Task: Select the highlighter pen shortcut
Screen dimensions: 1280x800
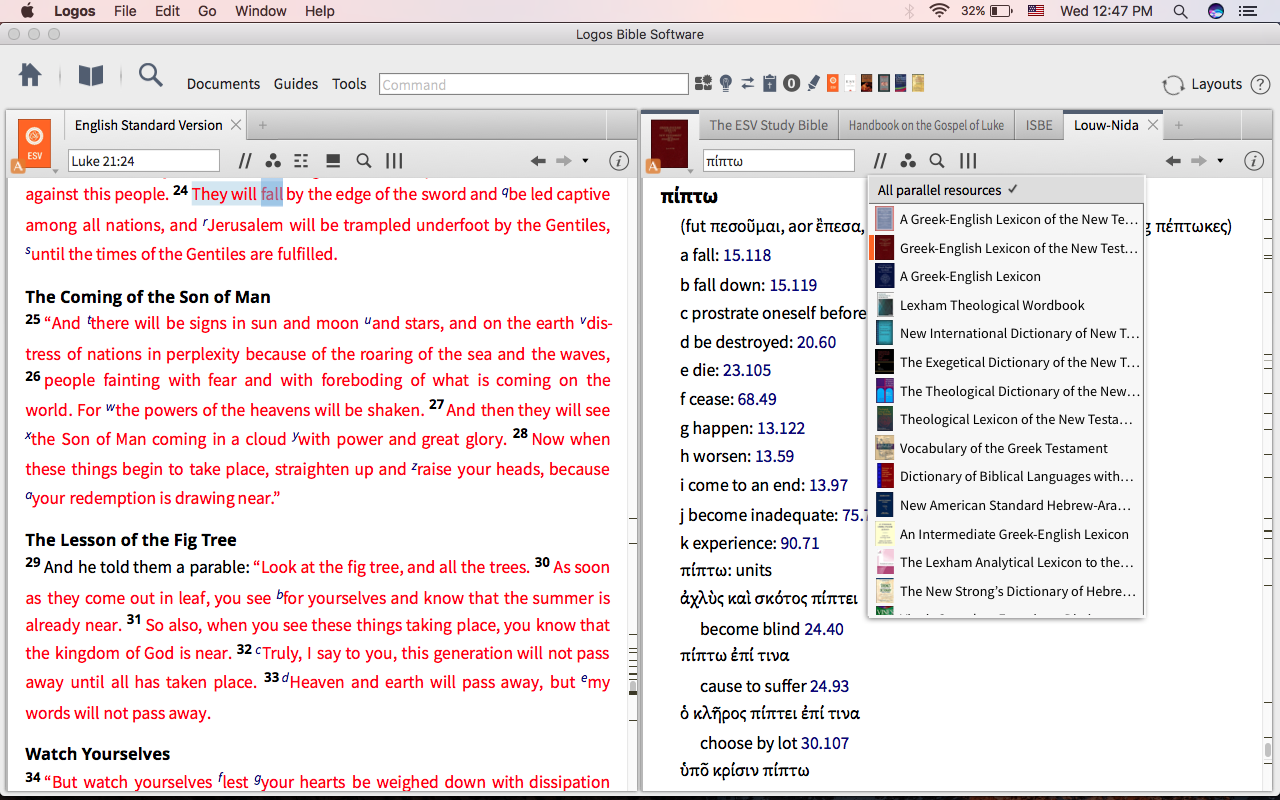Action: (813, 84)
